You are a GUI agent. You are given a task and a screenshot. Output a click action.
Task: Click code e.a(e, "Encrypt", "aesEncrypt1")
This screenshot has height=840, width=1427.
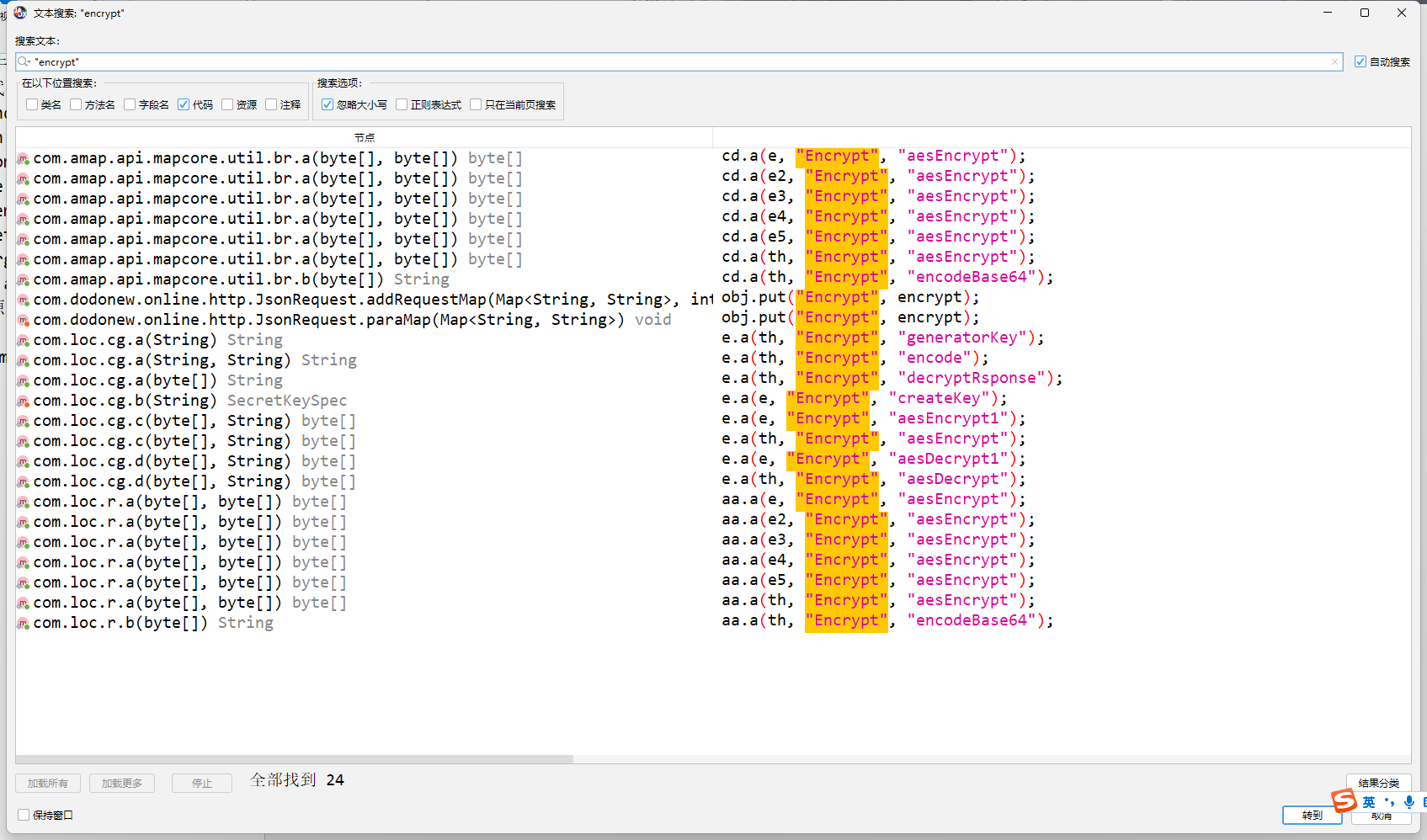coord(874,418)
